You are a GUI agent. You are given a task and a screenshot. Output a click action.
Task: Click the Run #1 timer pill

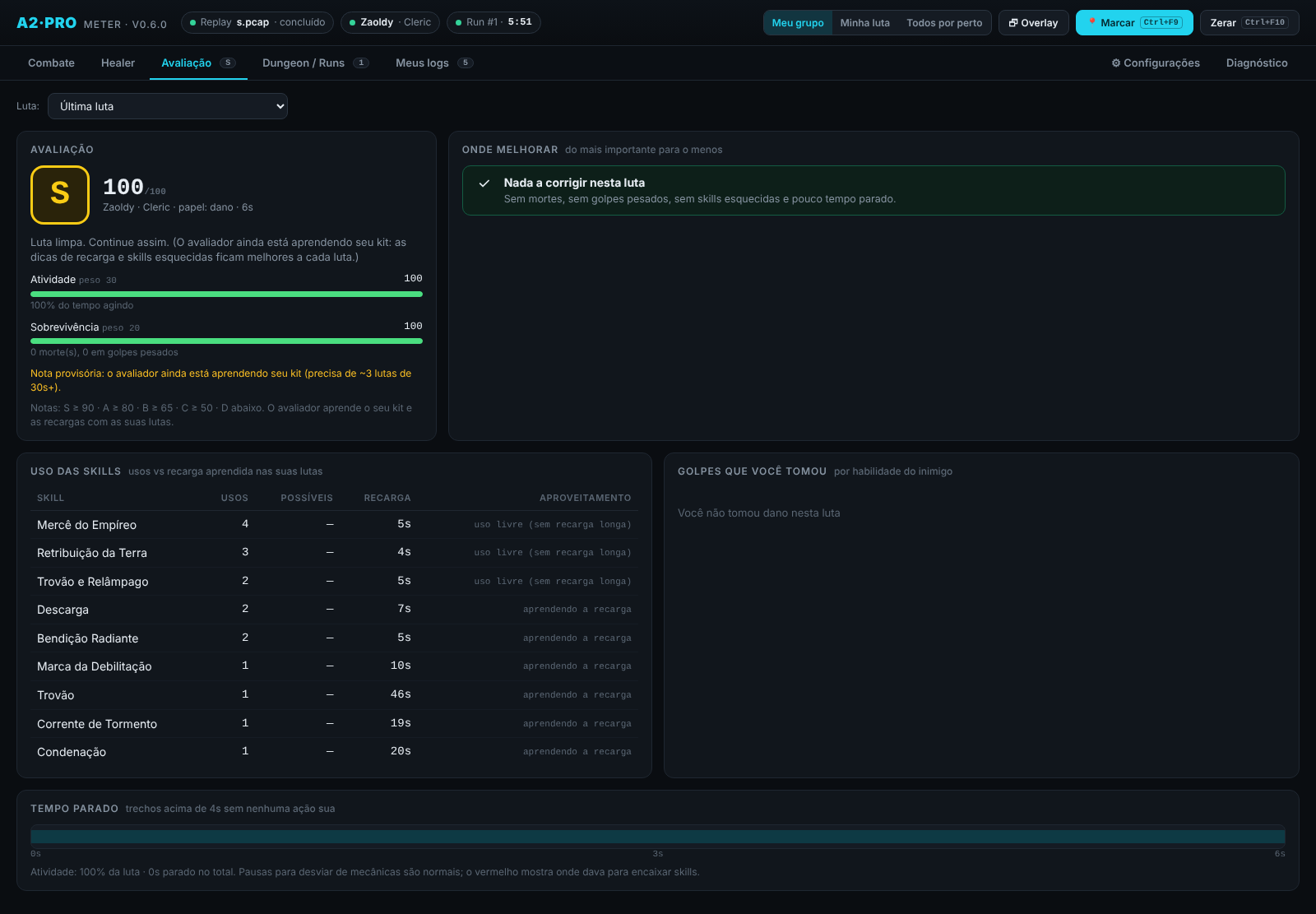click(x=493, y=22)
